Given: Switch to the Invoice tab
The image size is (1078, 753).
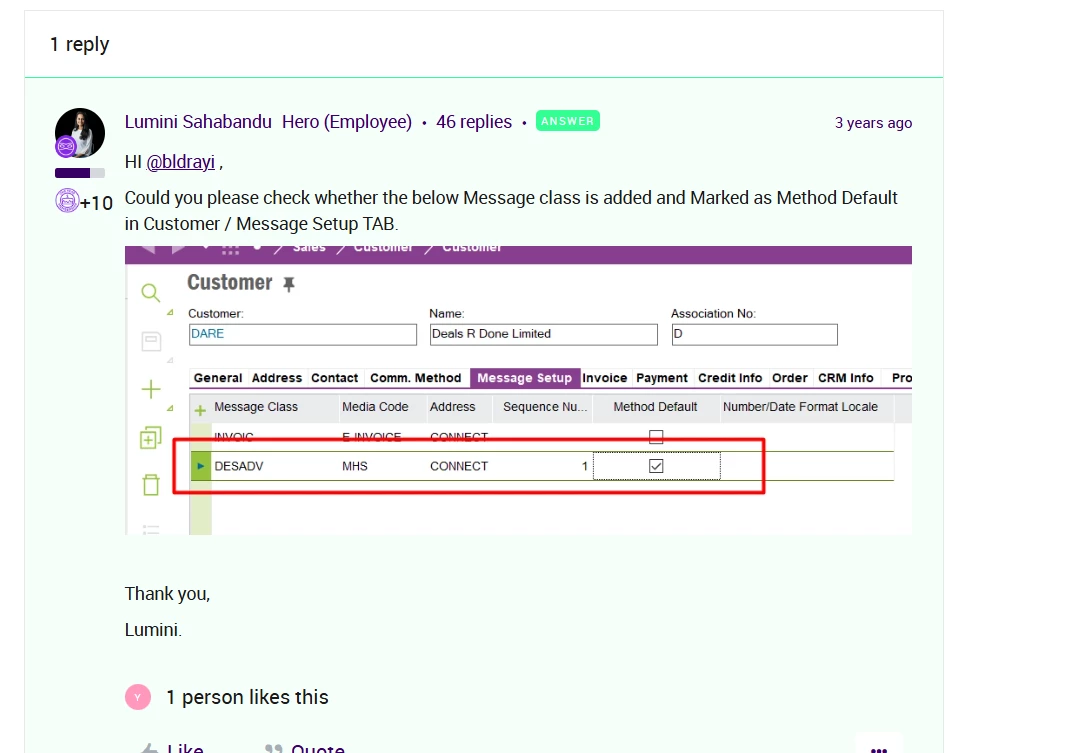Looking at the screenshot, I should coord(605,378).
